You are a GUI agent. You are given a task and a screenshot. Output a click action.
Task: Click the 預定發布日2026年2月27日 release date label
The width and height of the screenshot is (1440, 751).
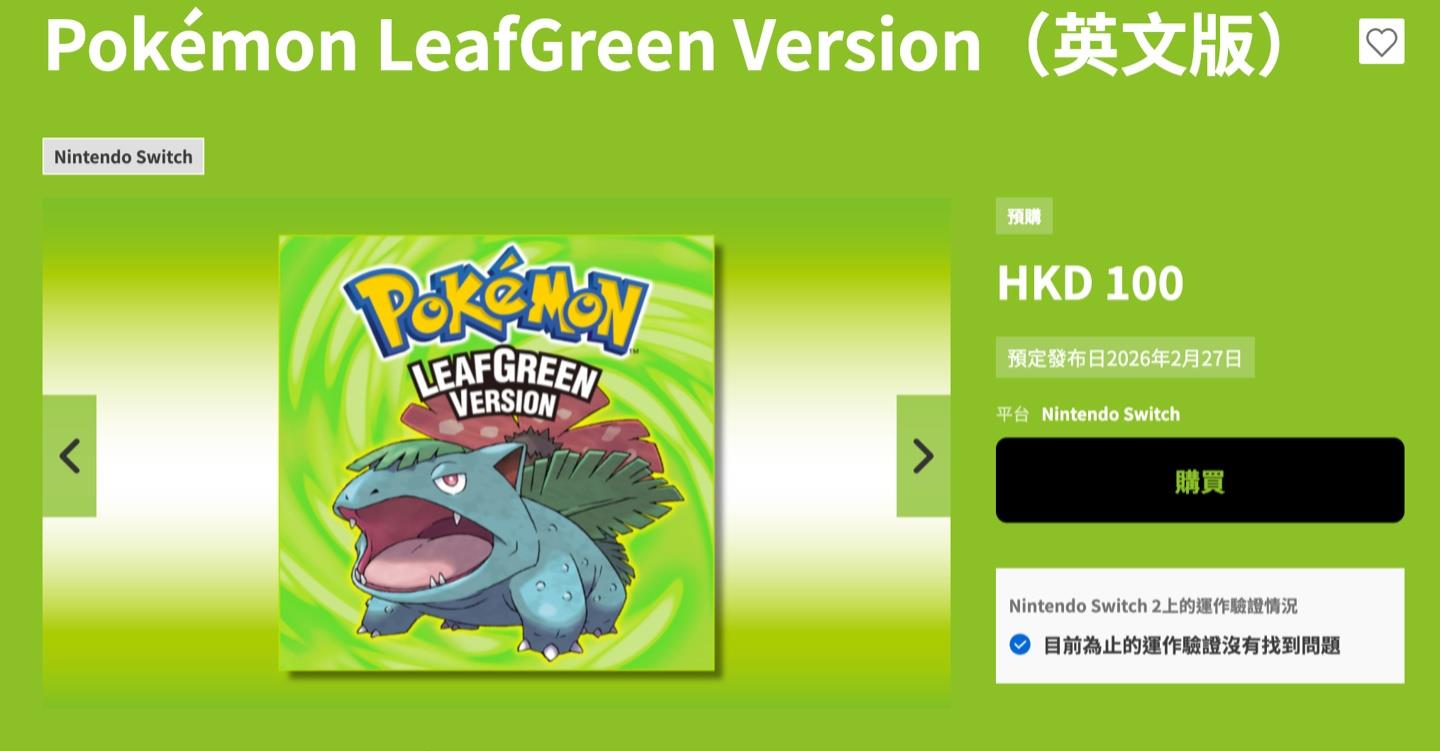click(1125, 358)
